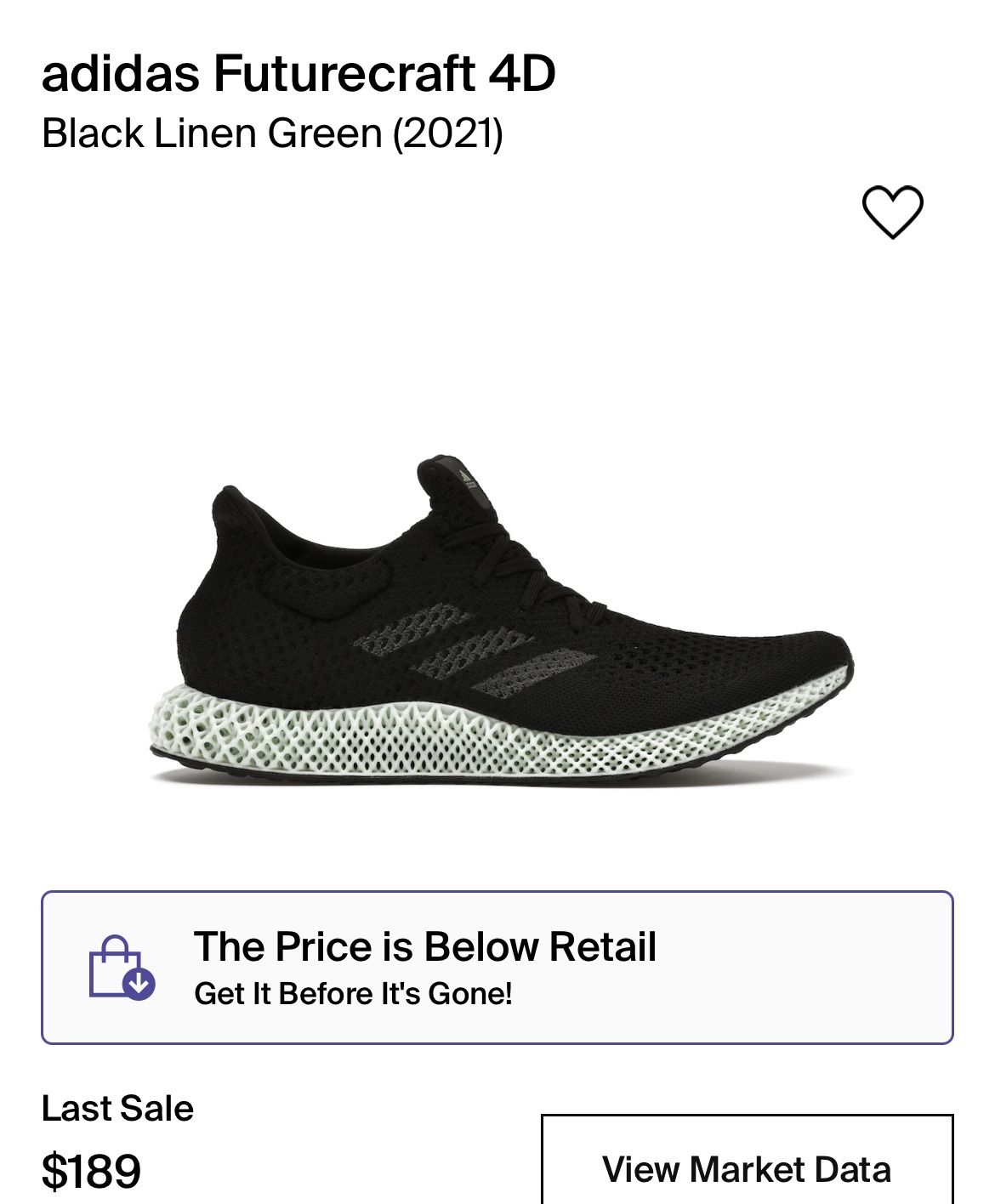
Task: Tap the word 'Futurecraft' in the title
Action: (x=344, y=73)
